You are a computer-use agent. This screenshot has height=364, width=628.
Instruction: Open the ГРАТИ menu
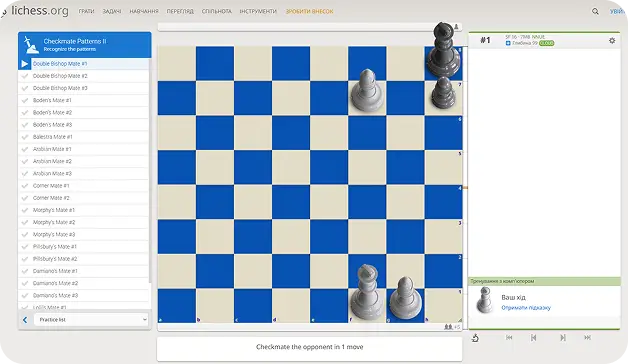pos(86,12)
